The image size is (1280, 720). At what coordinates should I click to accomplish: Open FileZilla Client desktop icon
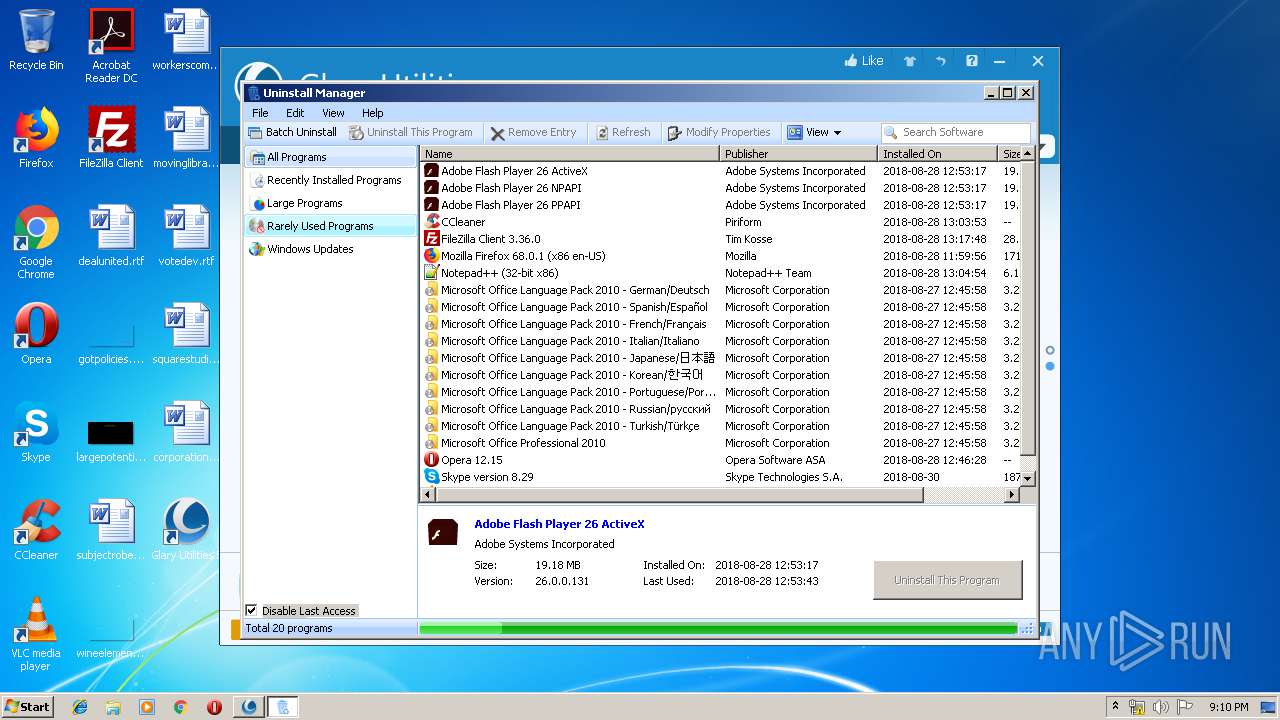(111, 138)
